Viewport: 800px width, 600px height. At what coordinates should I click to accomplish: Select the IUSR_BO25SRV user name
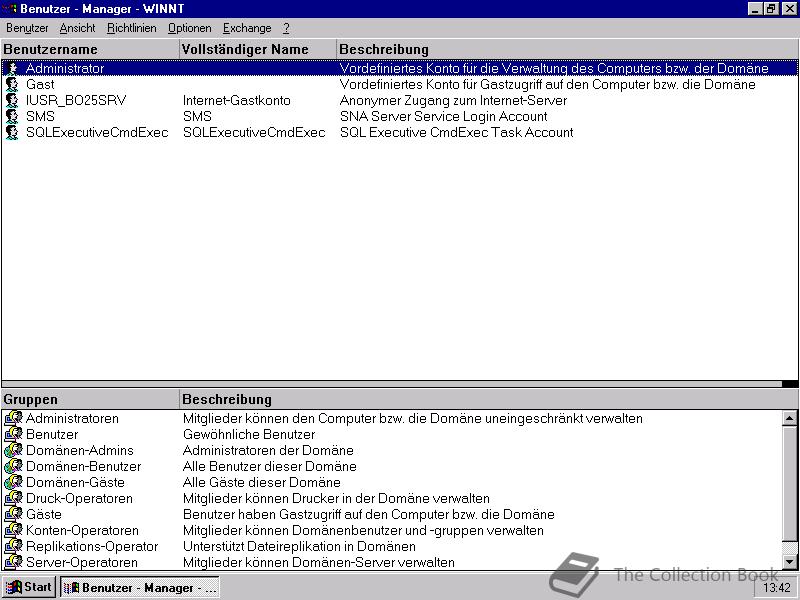[76, 101]
